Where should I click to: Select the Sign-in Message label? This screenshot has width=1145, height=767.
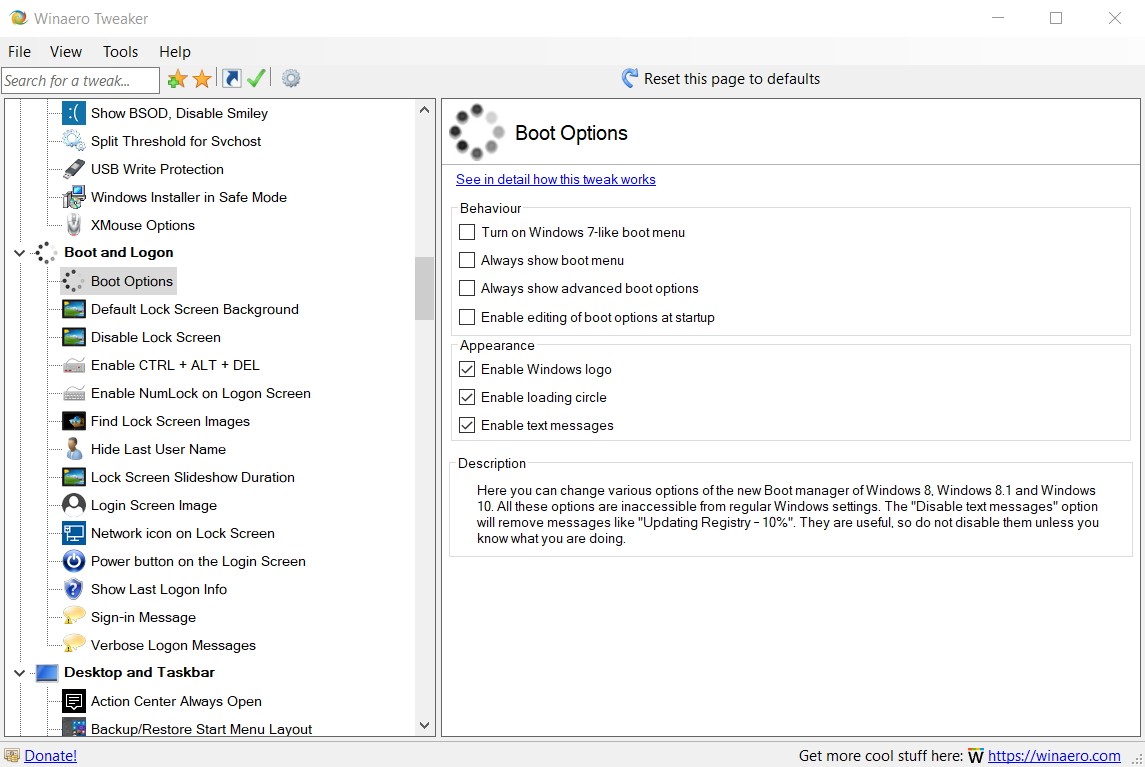click(x=143, y=617)
